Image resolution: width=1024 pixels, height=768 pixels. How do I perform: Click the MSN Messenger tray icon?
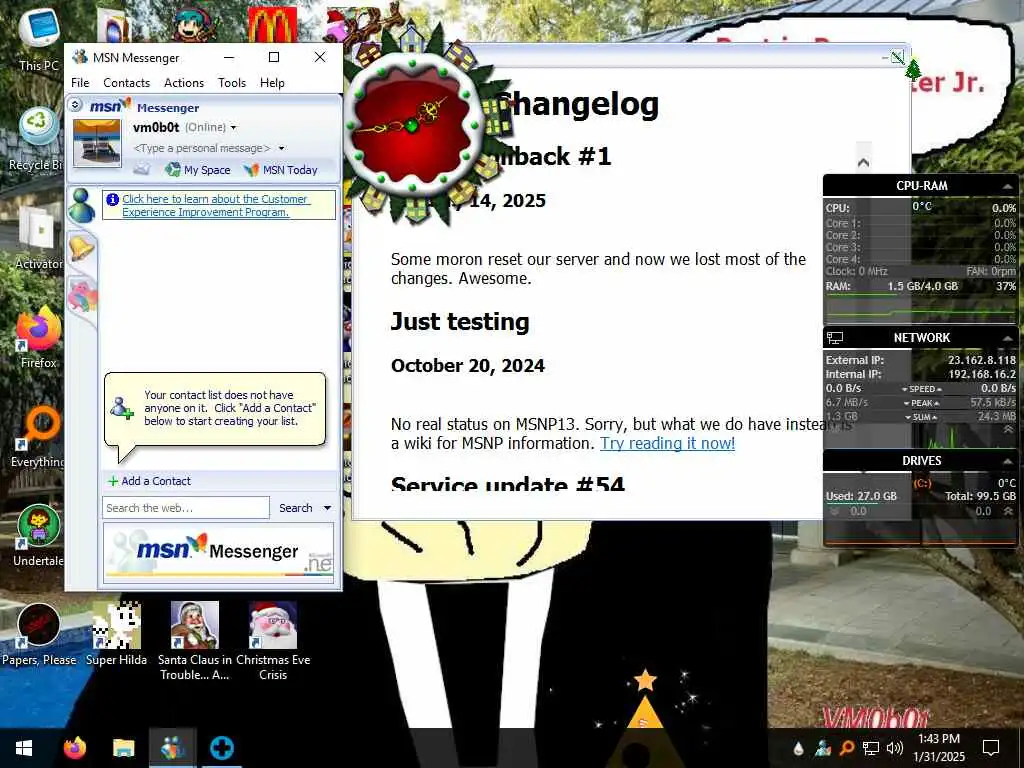coord(823,748)
